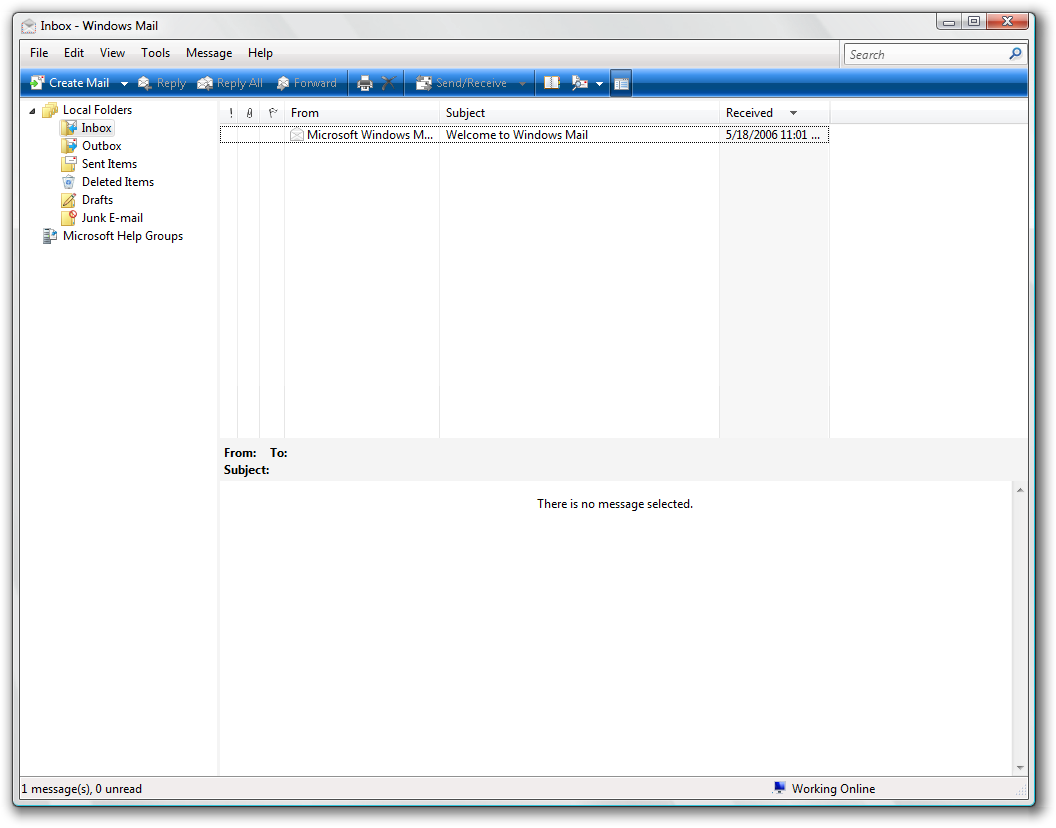This screenshot has width=1056, height=828.
Task: Open the View menu
Action: tap(112, 53)
